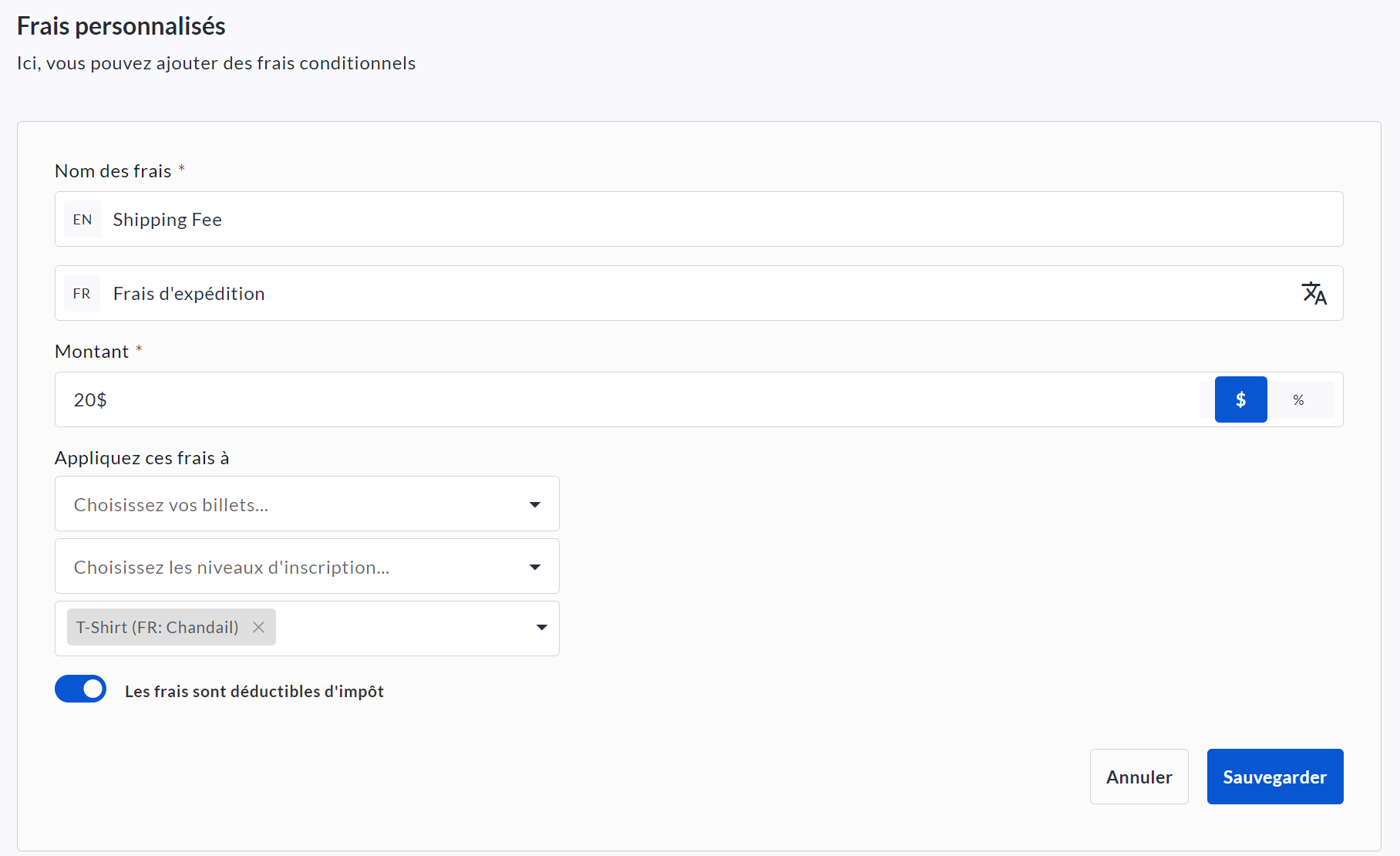Click empty space right of the T-Shirt chip
1400x856 pixels.
click(401, 628)
